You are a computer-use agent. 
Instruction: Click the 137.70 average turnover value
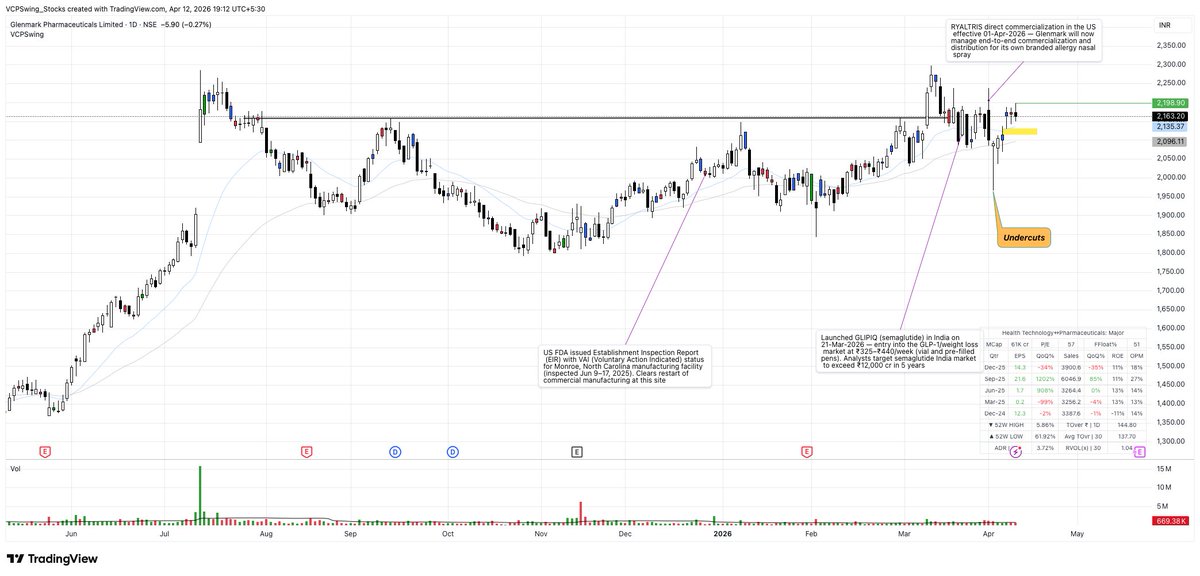click(x=1127, y=436)
